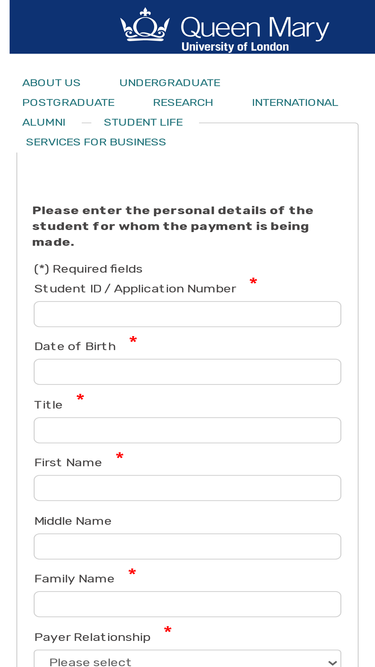The image size is (375, 667).
Task: Click the Middle Name input field
Action: click(188, 546)
